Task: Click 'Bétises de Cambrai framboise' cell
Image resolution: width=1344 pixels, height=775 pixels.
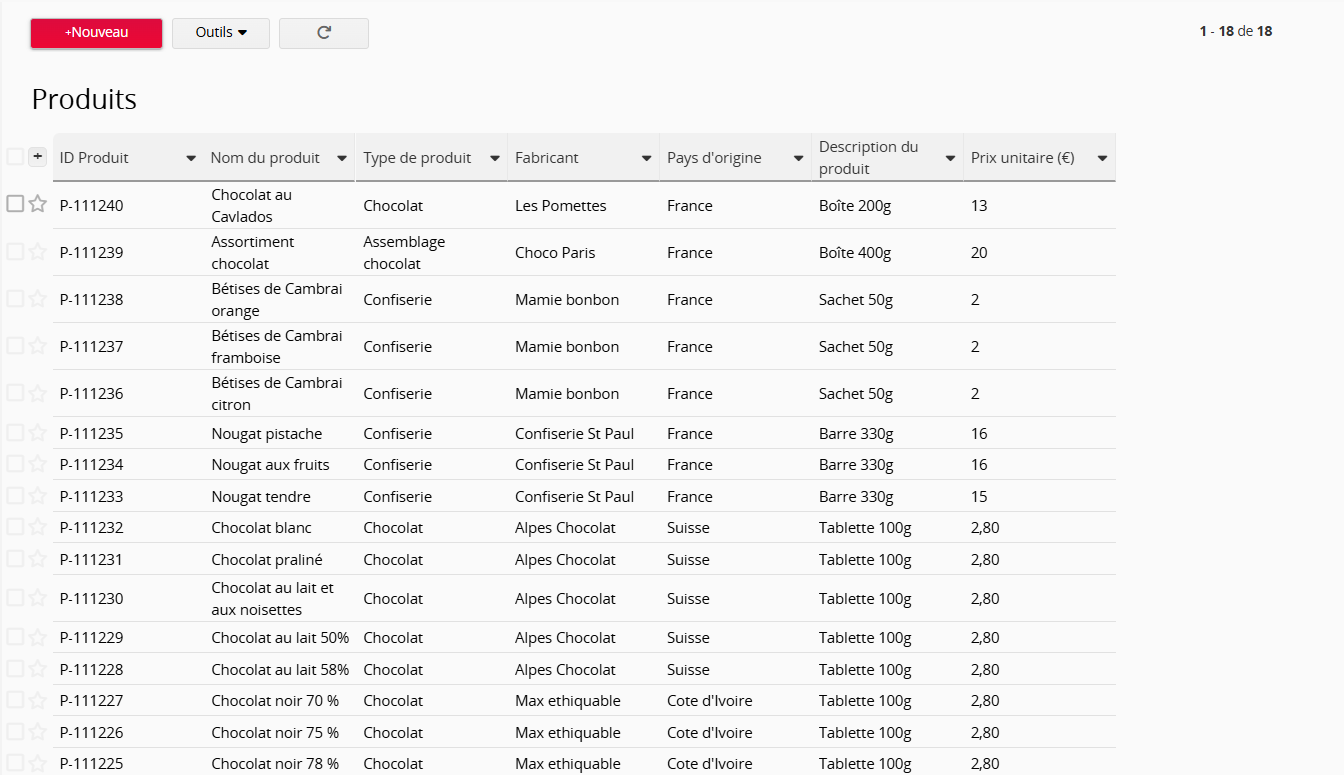Action: click(277, 347)
